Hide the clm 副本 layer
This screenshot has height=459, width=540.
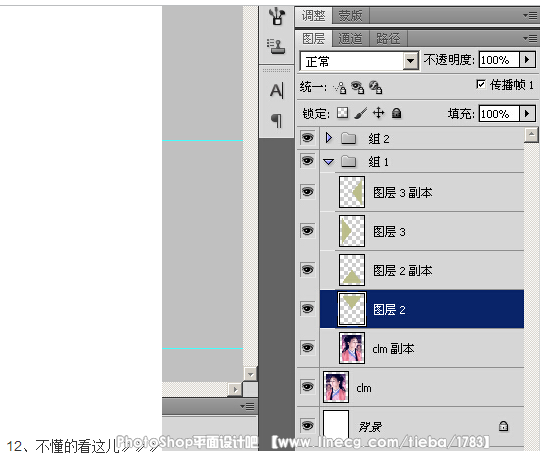(x=308, y=347)
